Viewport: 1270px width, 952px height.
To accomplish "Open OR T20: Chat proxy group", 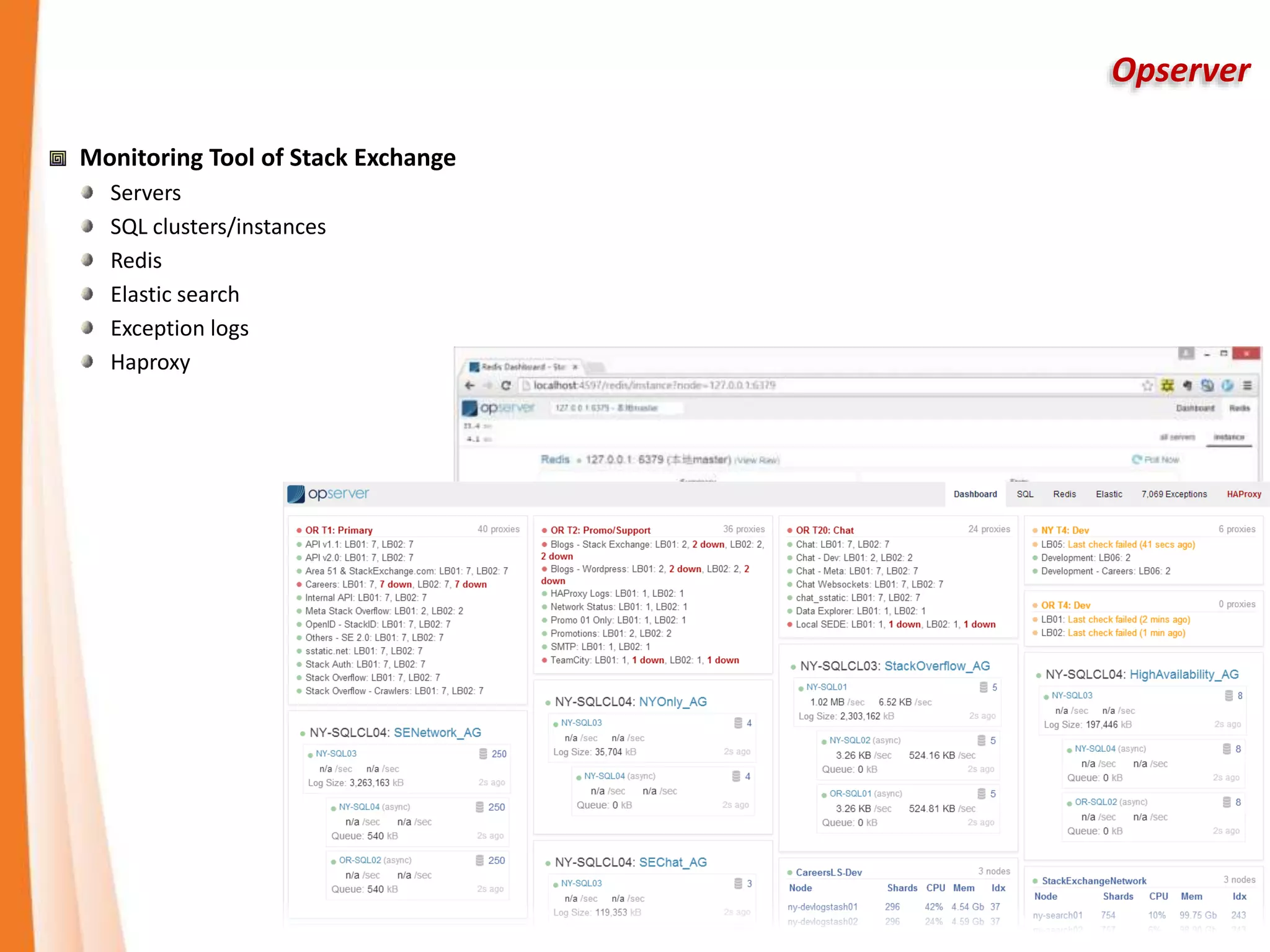I will tap(825, 531).
